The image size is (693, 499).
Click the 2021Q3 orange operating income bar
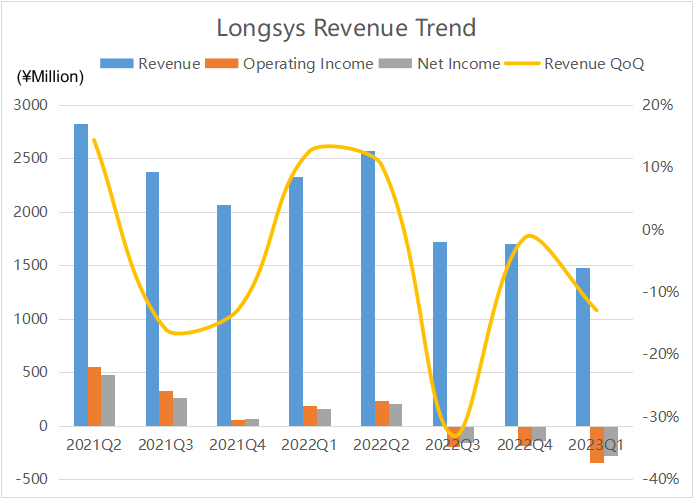coord(166,408)
